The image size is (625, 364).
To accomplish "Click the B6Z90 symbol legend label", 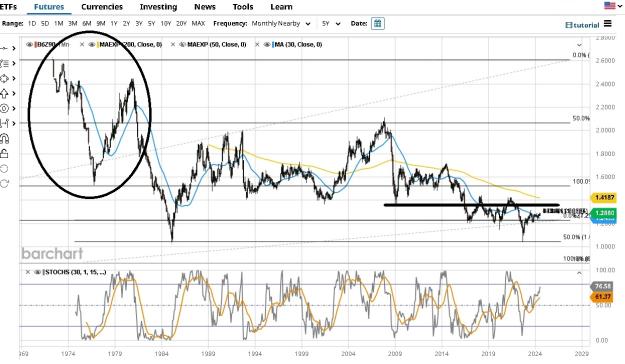I will (45, 45).
